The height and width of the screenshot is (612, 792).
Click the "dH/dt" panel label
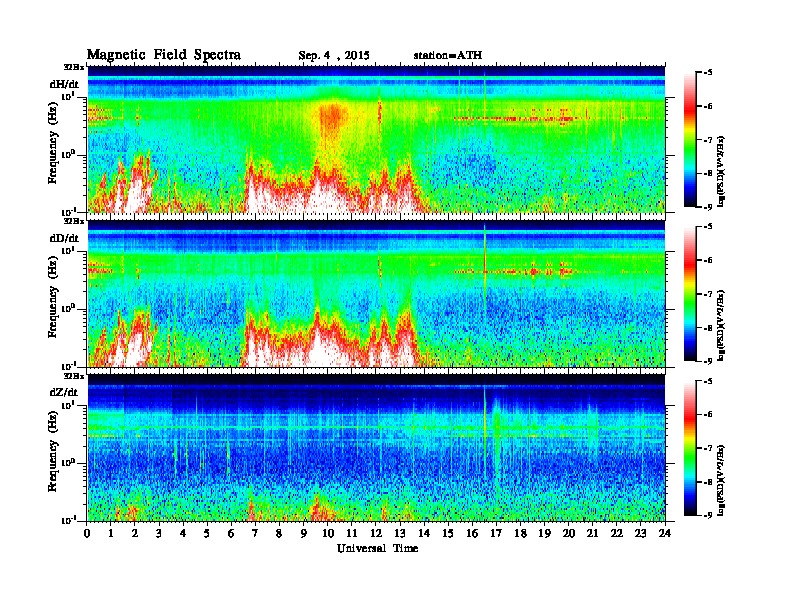pos(64,84)
